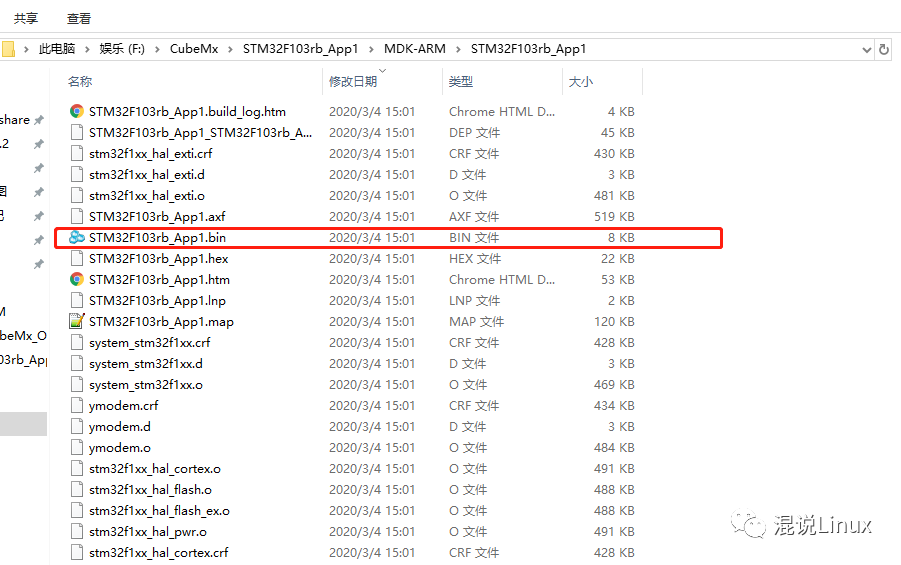Open the 查看 ribbon tab

[79, 18]
